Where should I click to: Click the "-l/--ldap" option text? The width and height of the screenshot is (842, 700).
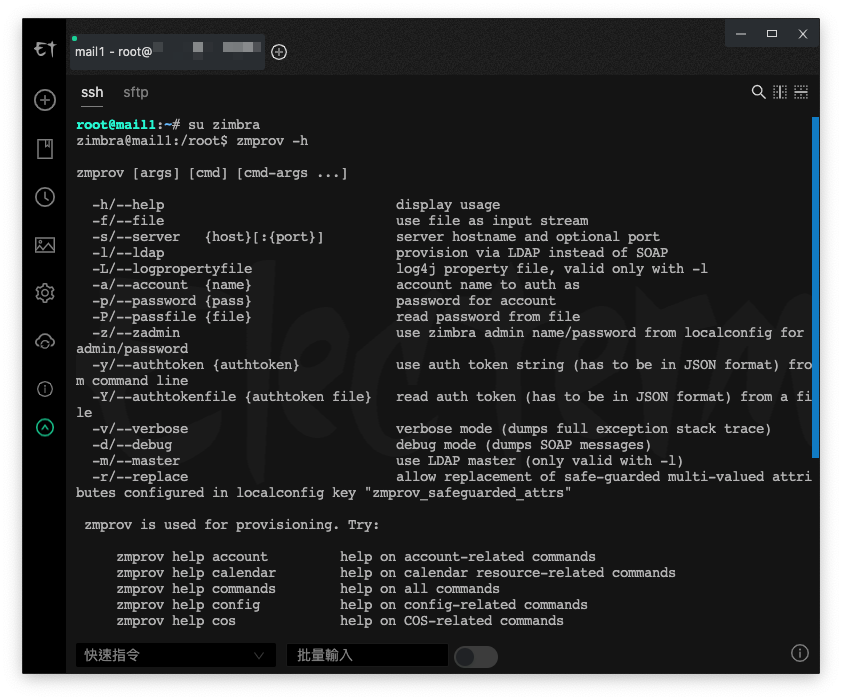tap(128, 253)
